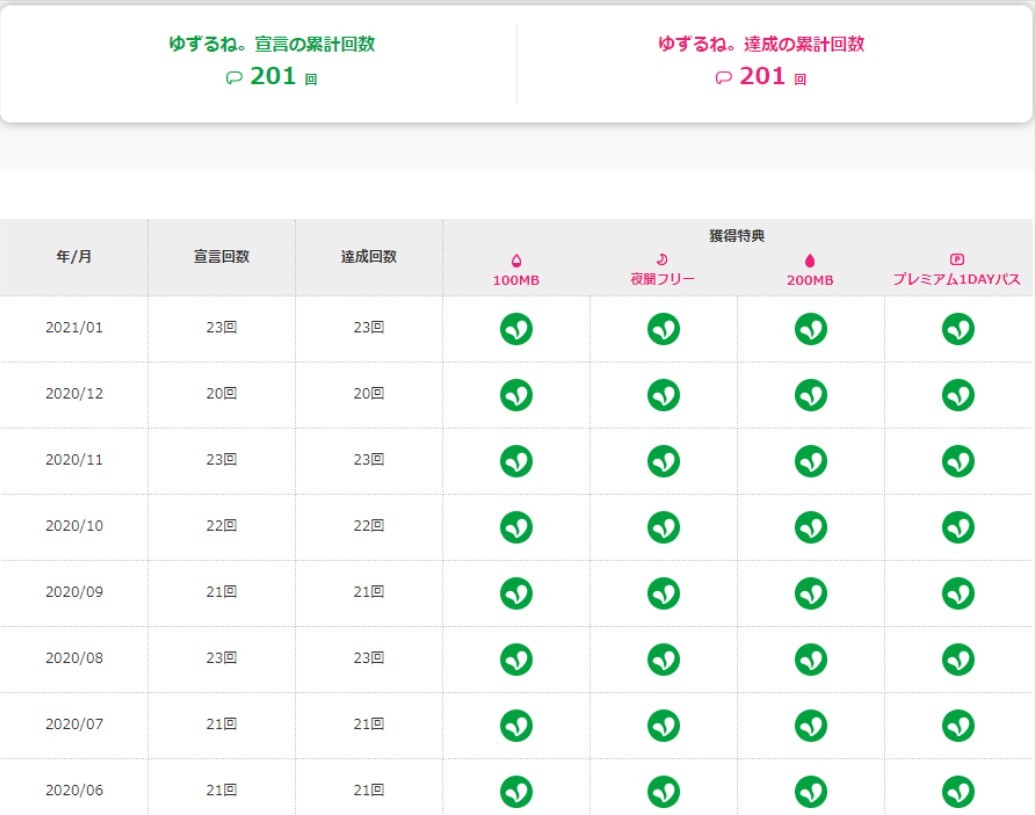The height and width of the screenshot is (815, 1035).
Task: Click the 達成回数 column header
Action: [x=369, y=257]
